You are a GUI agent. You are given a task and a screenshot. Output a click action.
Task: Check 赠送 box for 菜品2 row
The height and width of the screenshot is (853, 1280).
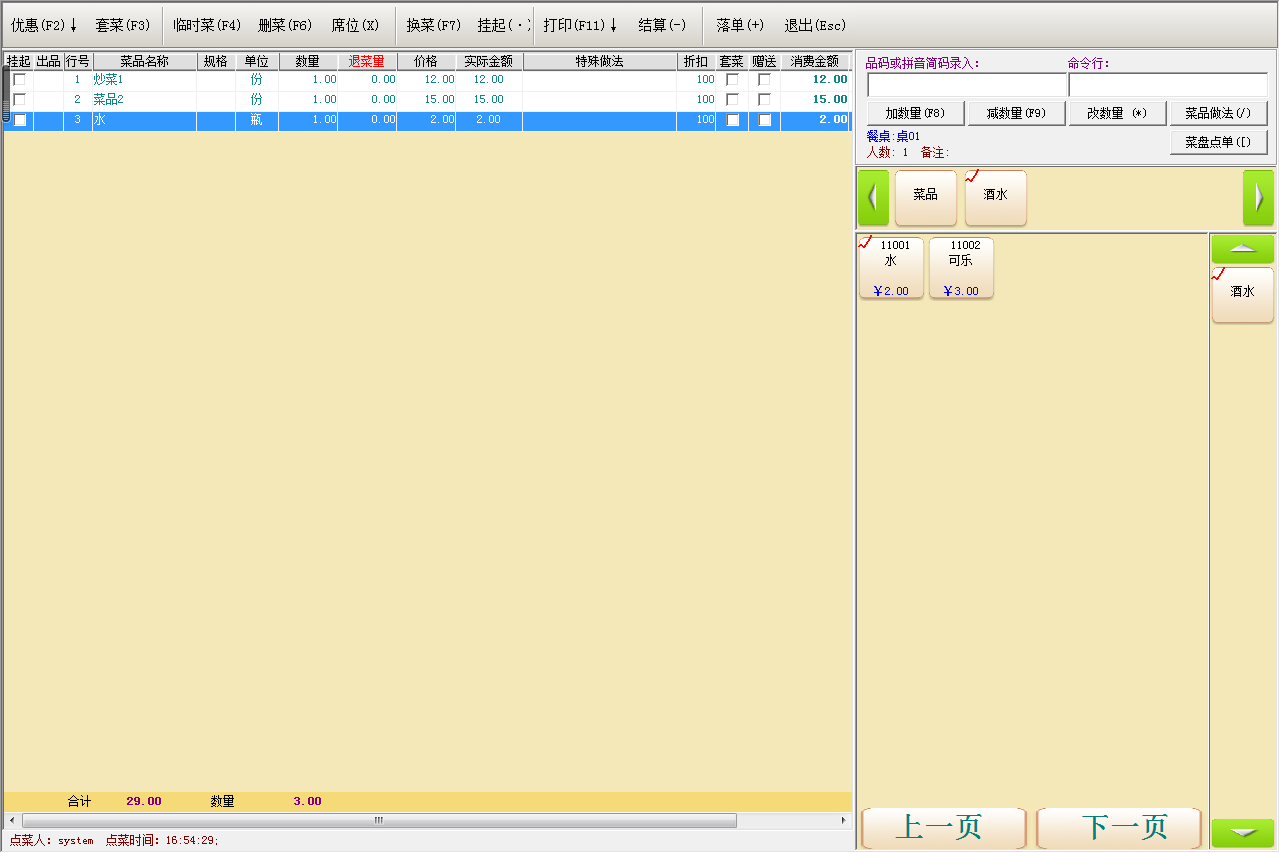pos(764,100)
